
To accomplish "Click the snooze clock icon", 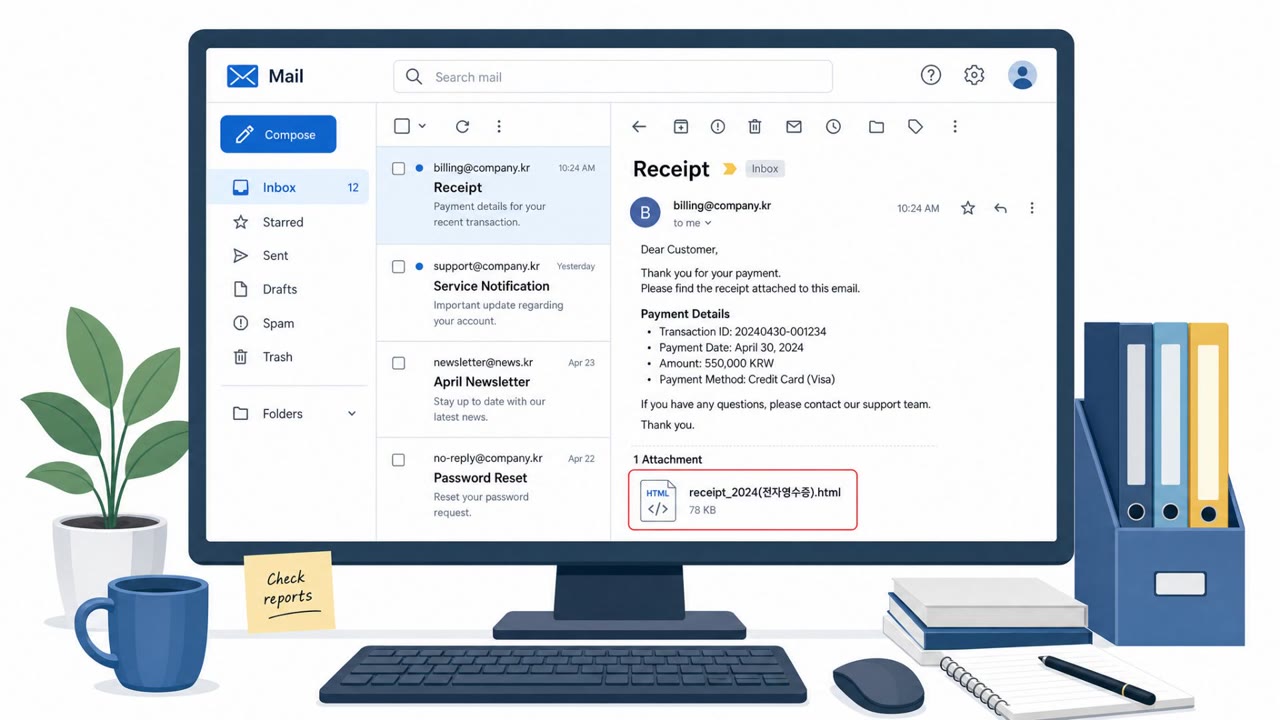I will click(x=833, y=127).
